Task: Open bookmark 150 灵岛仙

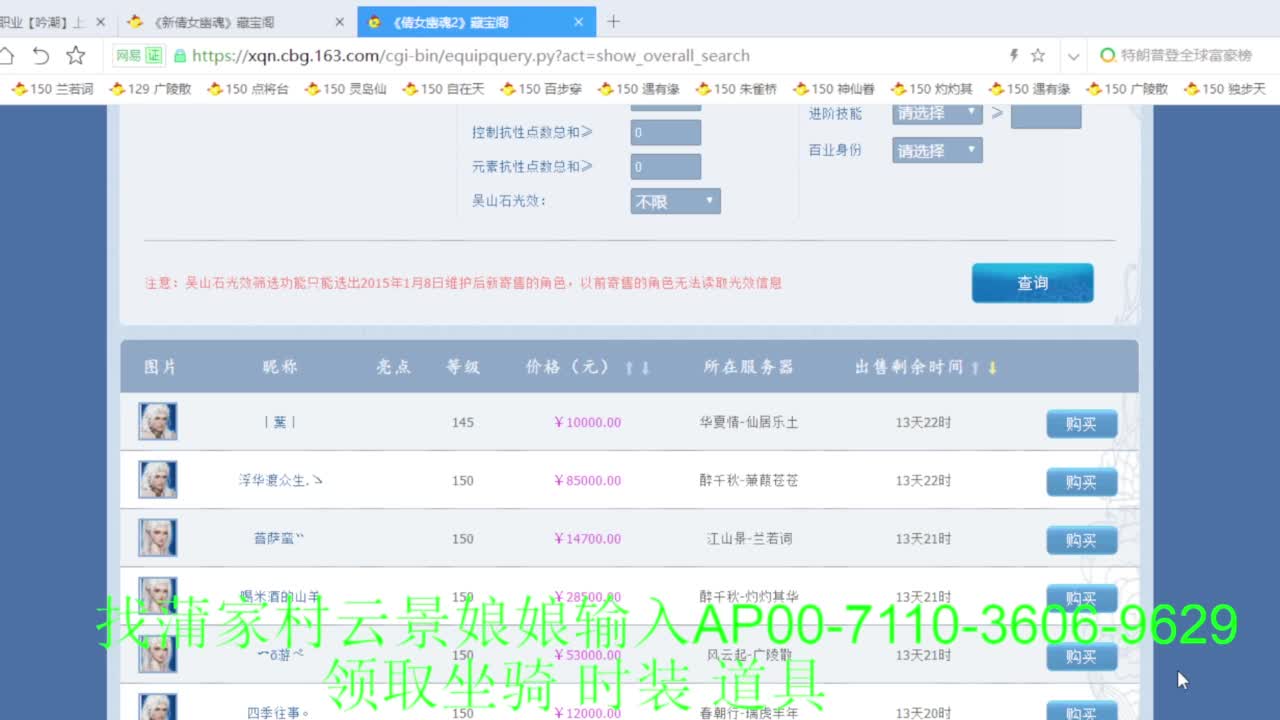Action: pos(346,89)
